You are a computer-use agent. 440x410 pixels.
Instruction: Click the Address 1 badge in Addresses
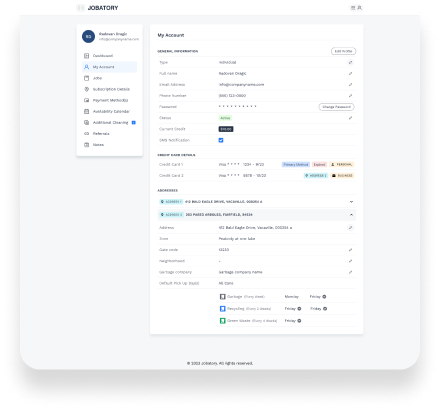coord(171,202)
